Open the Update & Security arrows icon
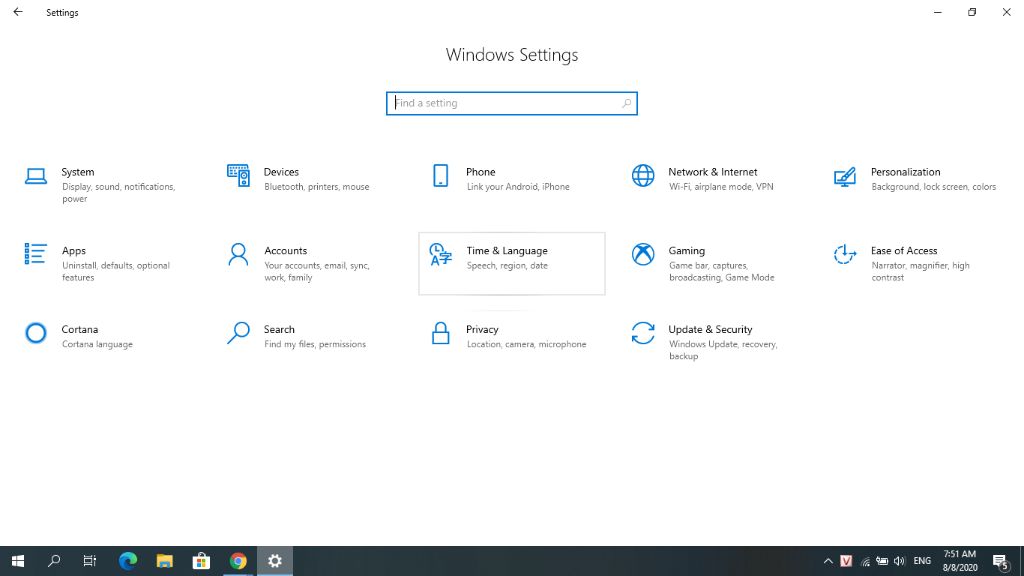 pos(643,333)
